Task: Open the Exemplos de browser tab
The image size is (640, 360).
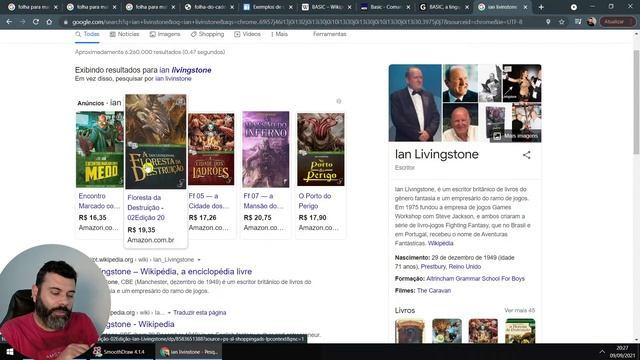Action: coord(267,7)
